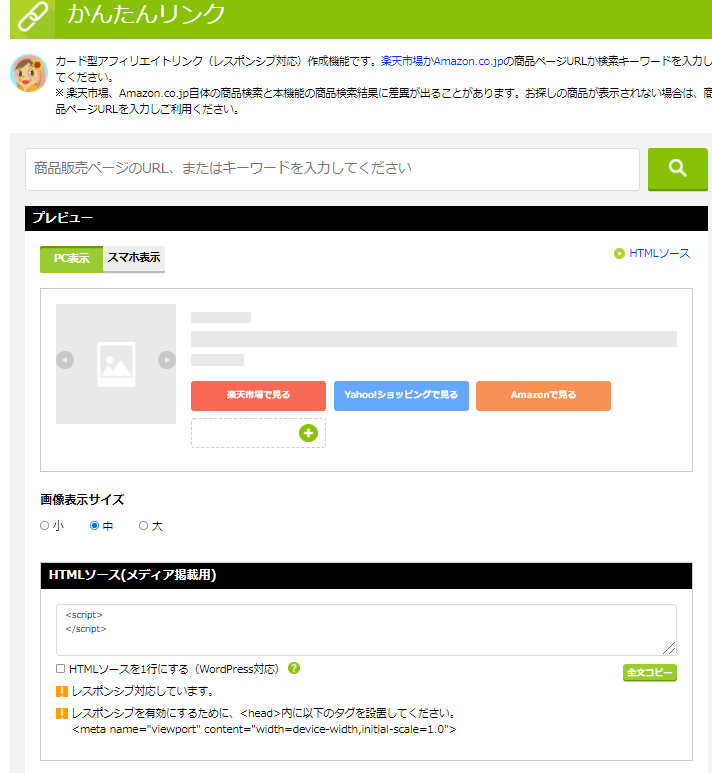Click the chain link logo icon

click(33, 17)
